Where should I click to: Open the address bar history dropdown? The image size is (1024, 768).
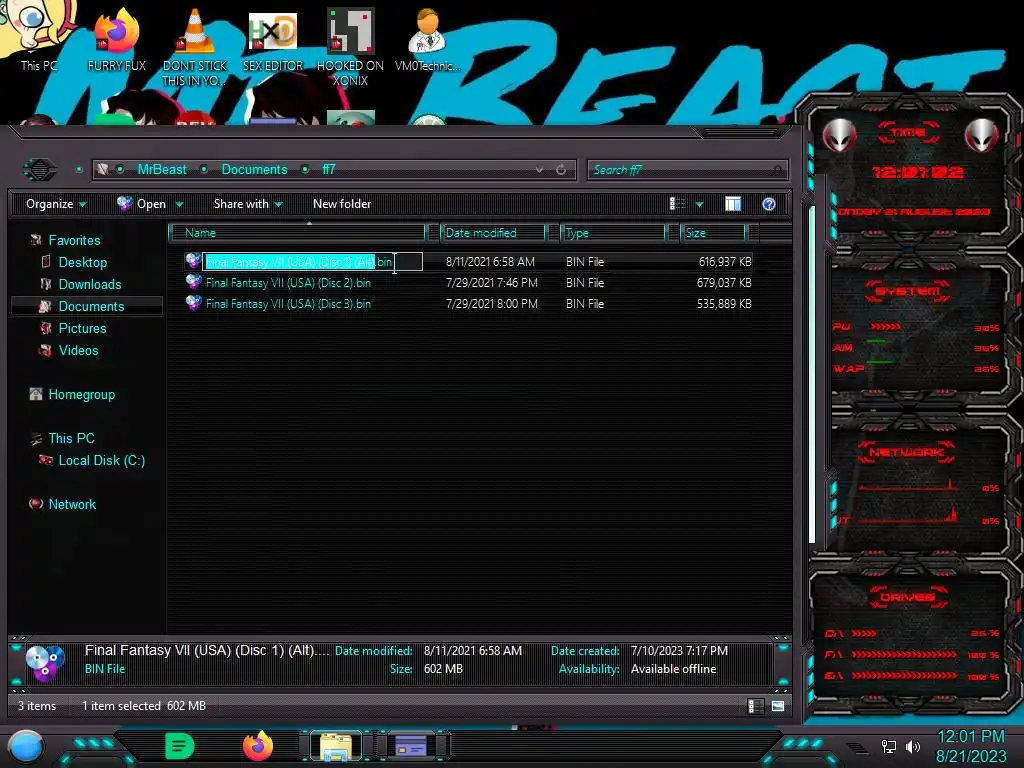(539, 170)
